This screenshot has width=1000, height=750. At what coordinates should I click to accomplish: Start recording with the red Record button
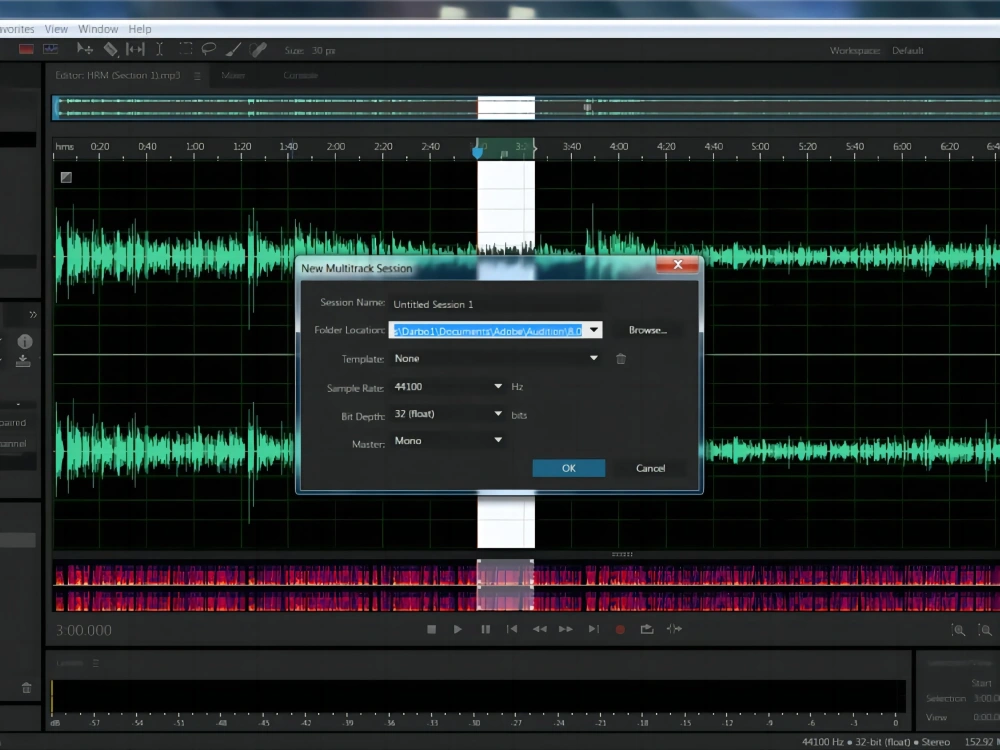[620, 629]
